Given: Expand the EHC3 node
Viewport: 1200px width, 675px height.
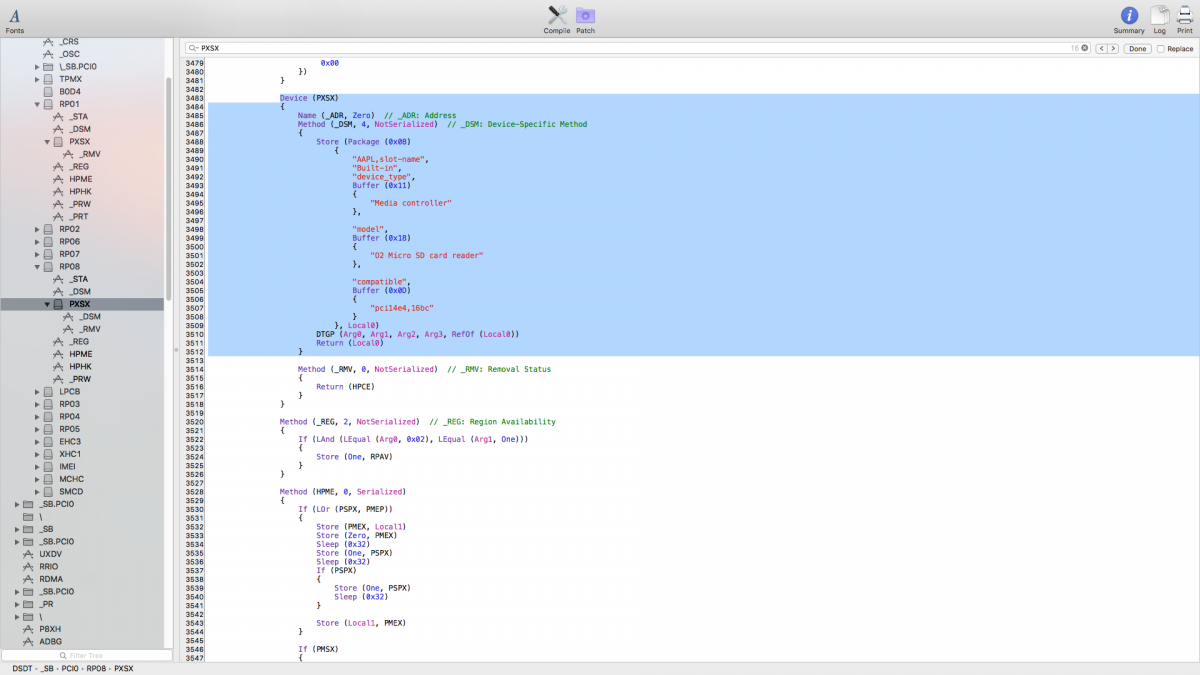Looking at the screenshot, I should pos(37,442).
